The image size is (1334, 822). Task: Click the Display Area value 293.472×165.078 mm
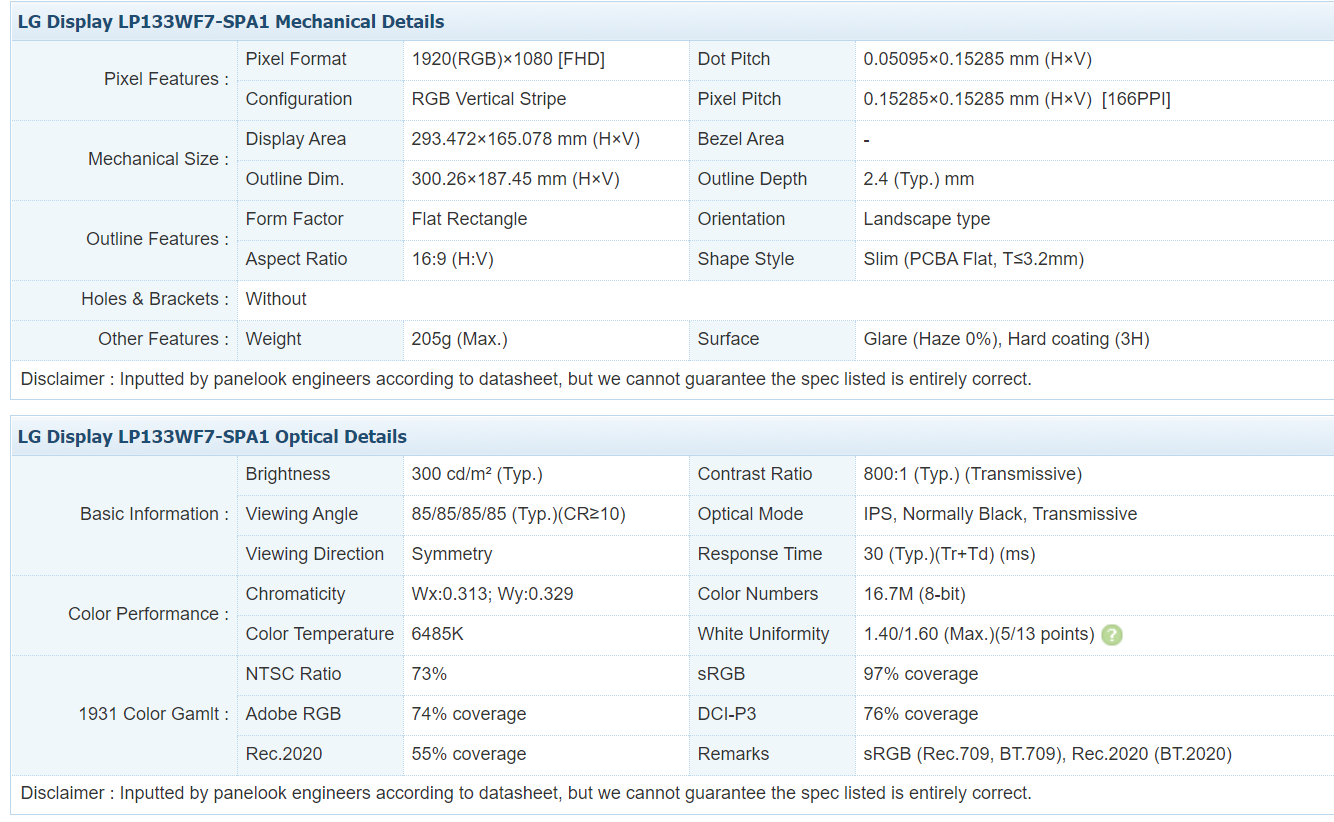[x=525, y=139]
